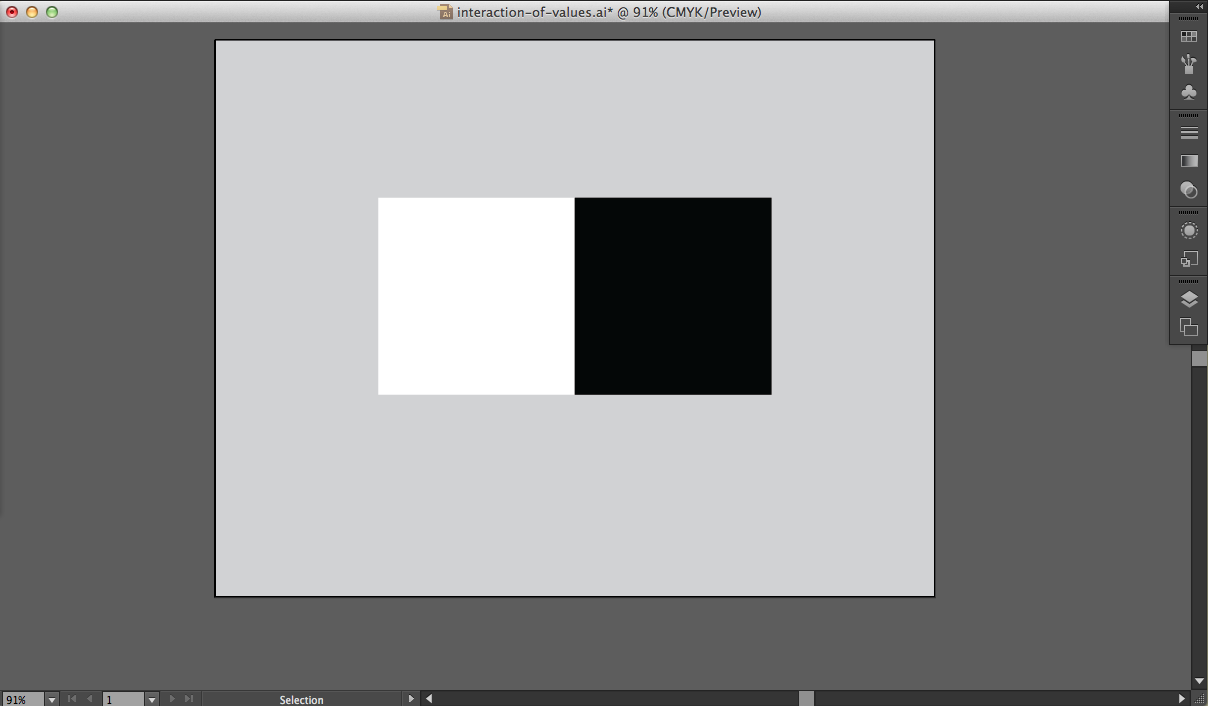Open the Graphic Styles panel icon
The height and width of the screenshot is (706, 1208).
pyautogui.click(x=1188, y=259)
